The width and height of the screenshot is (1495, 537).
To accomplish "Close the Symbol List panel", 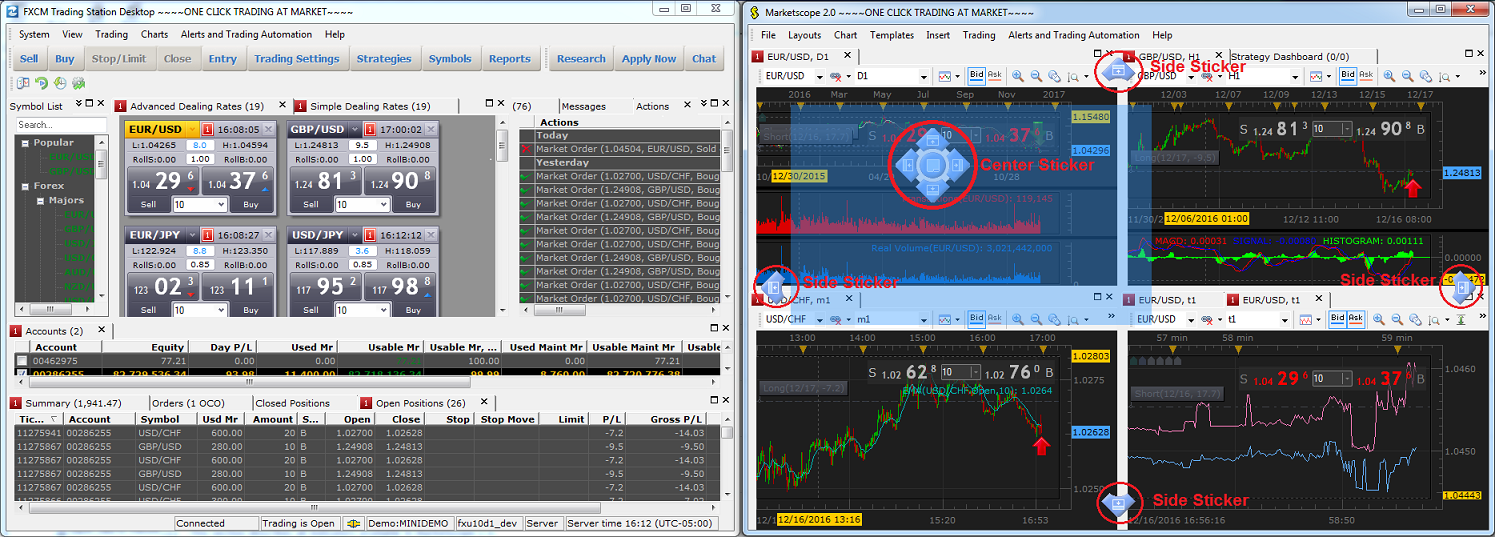I will click(x=101, y=103).
